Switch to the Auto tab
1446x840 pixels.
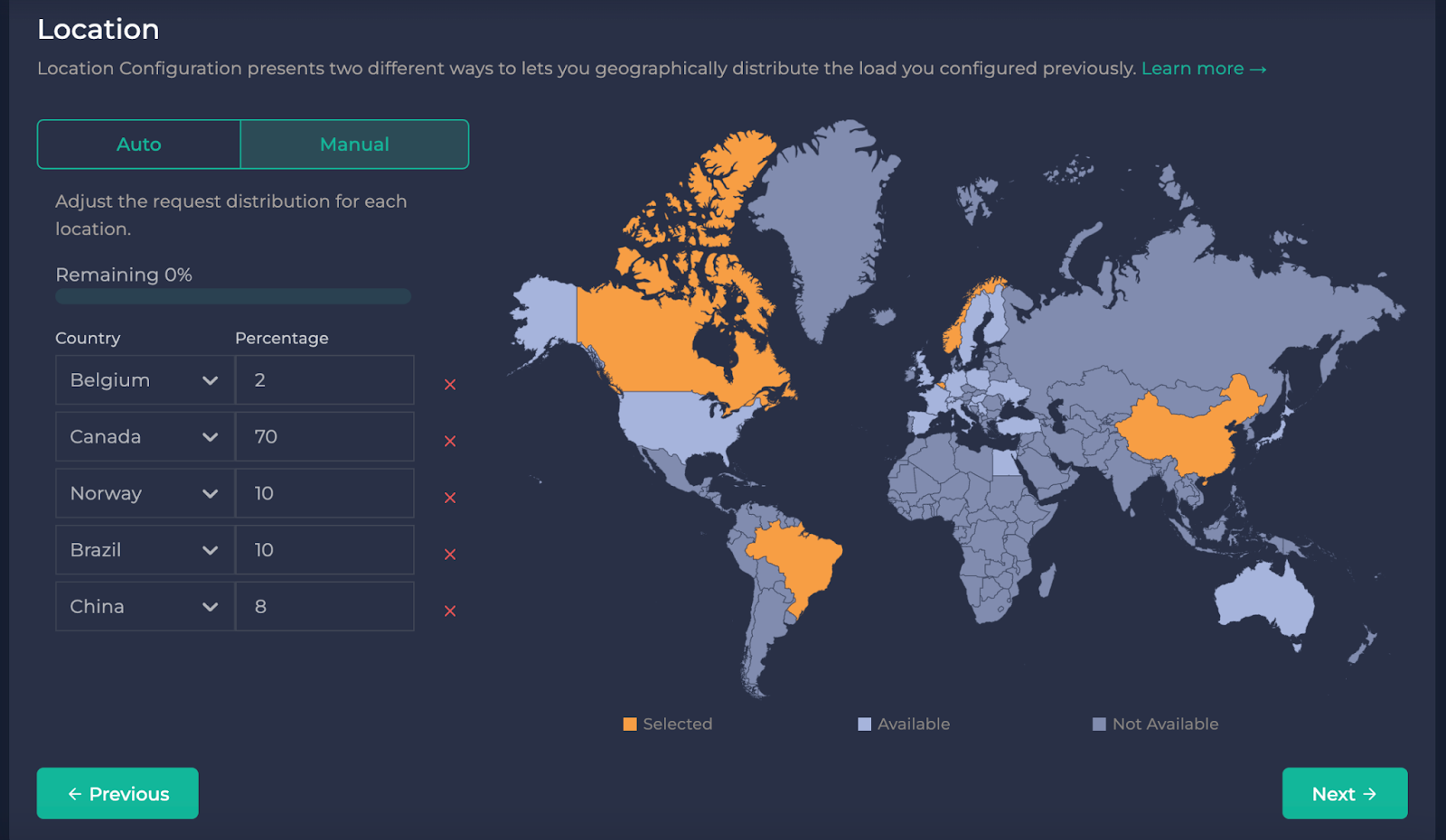[137, 144]
